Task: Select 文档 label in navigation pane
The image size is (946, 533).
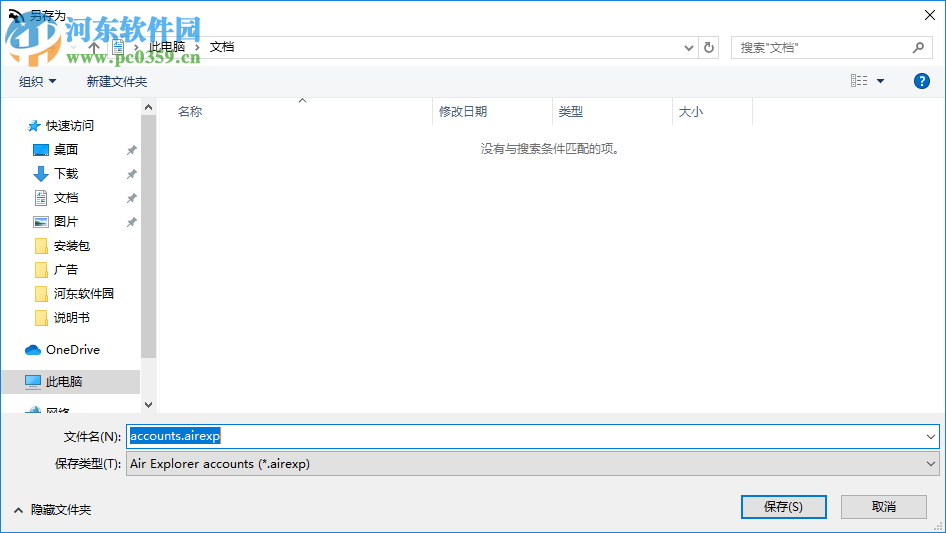Action: click(66, 198)
